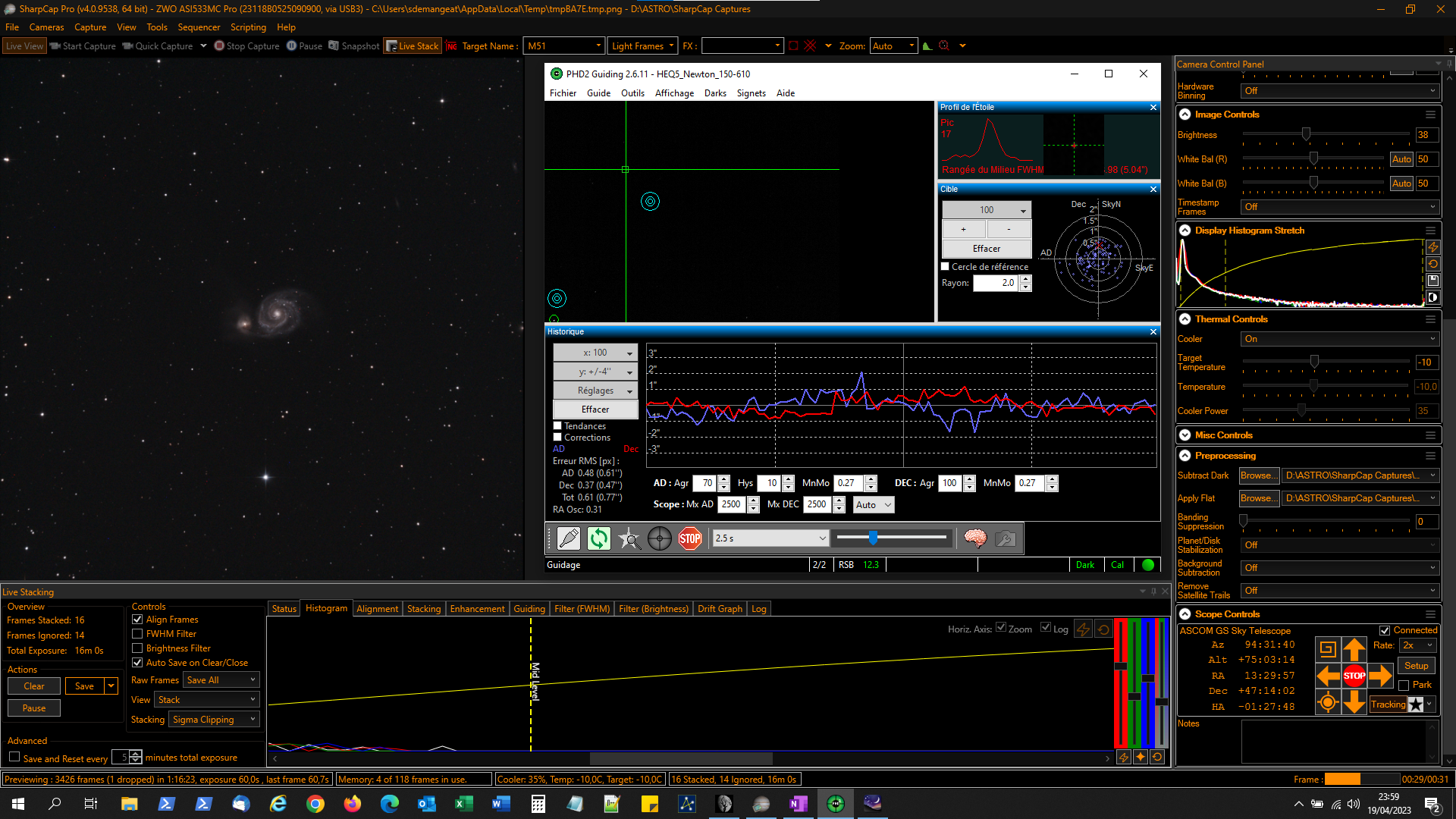
Task: Open PHD2 advanced settings brain icon
Action: click(x=975, y=538)
